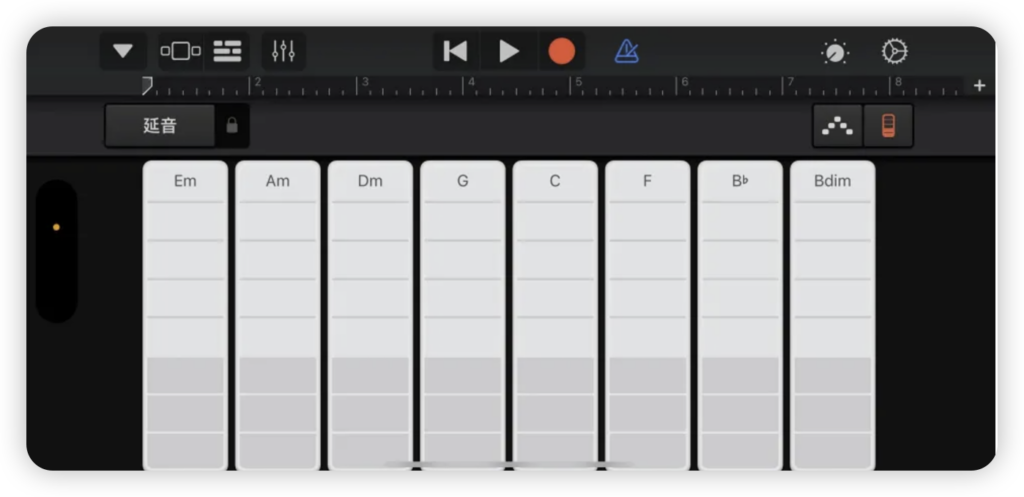The height and width of the screenshot is (497, 1024).
Task: Switch to arpeggiator note pattern view
Action: click(x=837, y=125)
